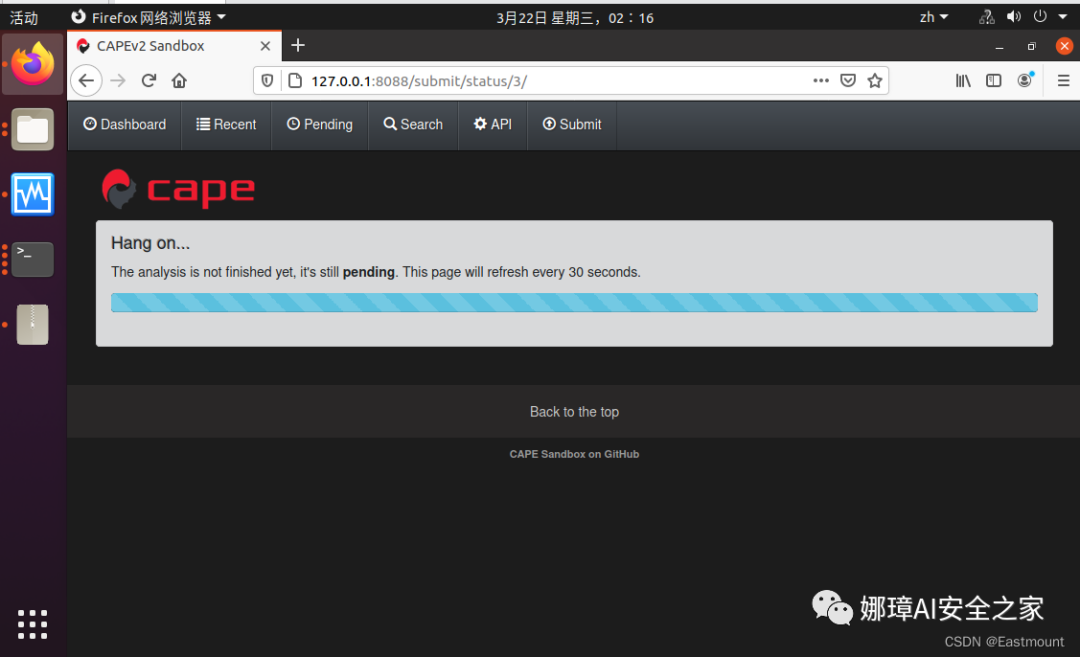The height and width of the screenshot is (657, 1080).
Task: Open CAPE Sandbox on GitHub link
Action: (x=574, y=454)
